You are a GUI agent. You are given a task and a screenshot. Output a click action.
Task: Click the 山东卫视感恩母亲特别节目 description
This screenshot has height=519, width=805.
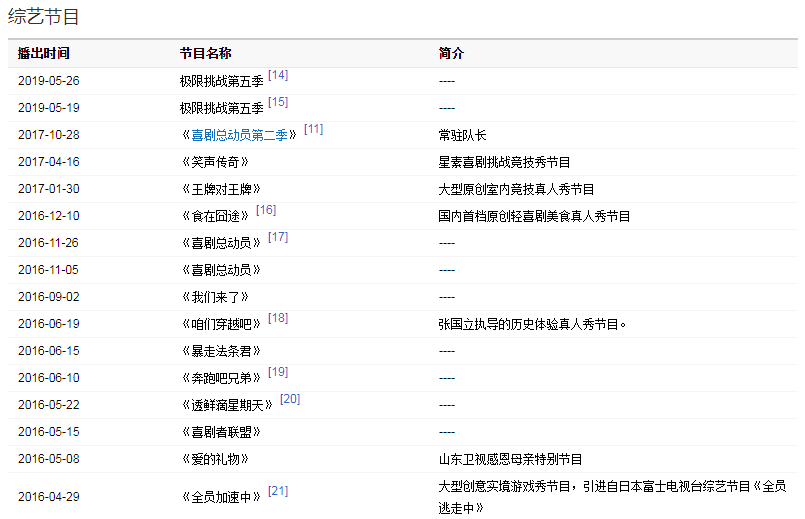[x=510, y=459]
